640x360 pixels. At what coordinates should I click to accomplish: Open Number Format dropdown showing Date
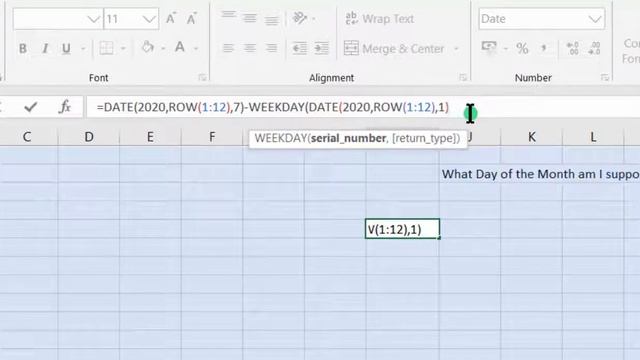coord(542,19)
